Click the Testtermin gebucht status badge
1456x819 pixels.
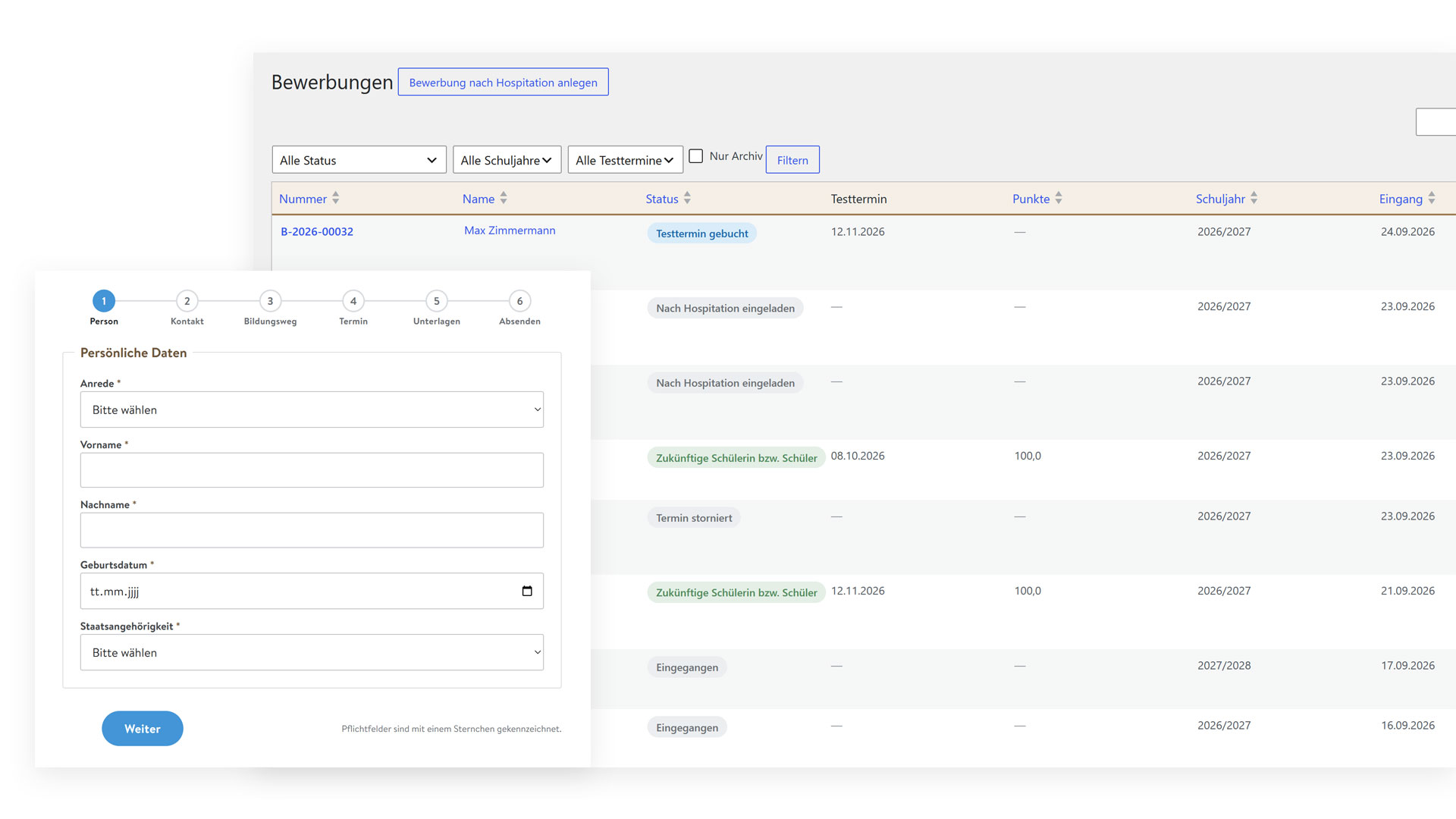point(702,234)
